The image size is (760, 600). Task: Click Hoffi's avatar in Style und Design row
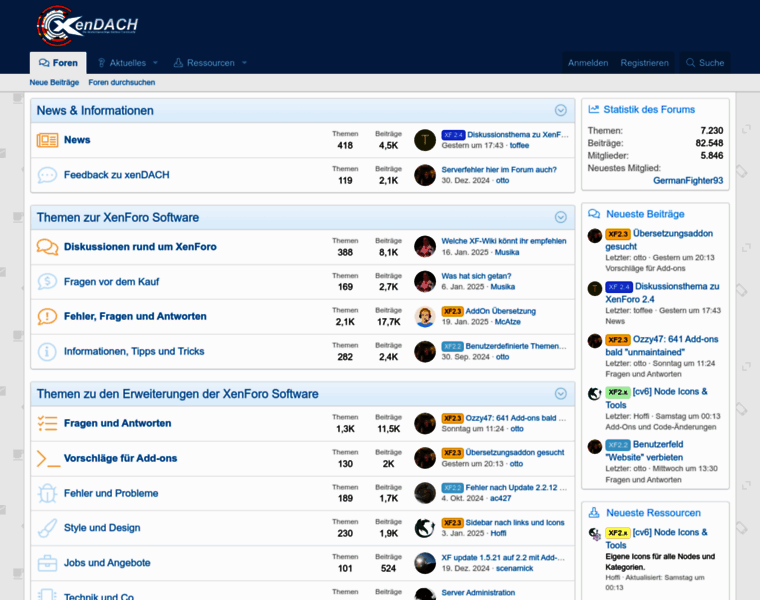pyautogui.click(x=425, y=528)
